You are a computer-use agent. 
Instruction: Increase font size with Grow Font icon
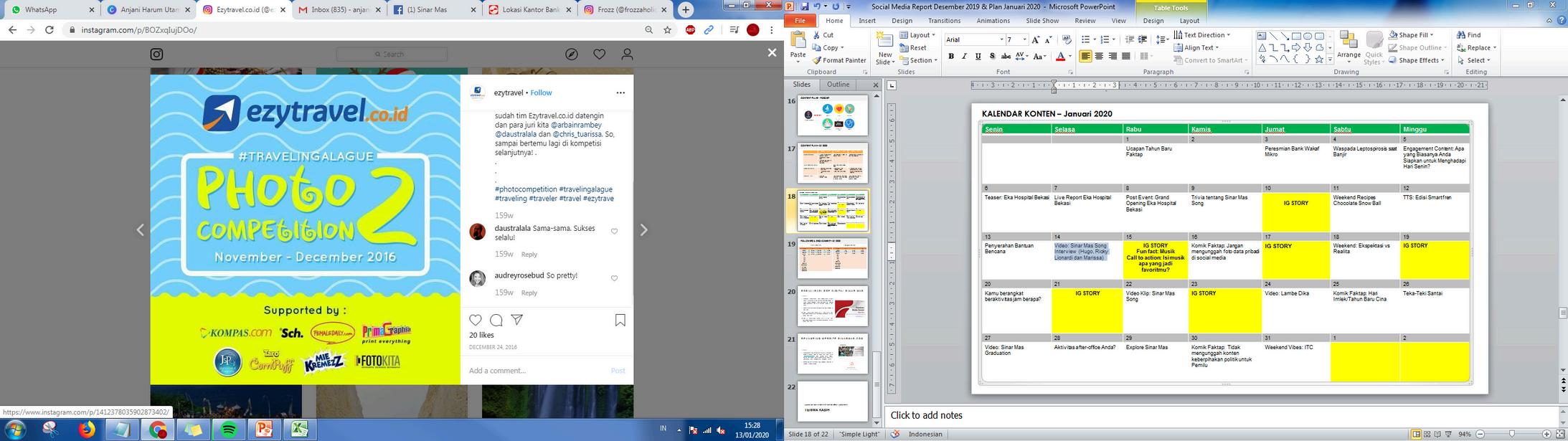[1036, 39]
